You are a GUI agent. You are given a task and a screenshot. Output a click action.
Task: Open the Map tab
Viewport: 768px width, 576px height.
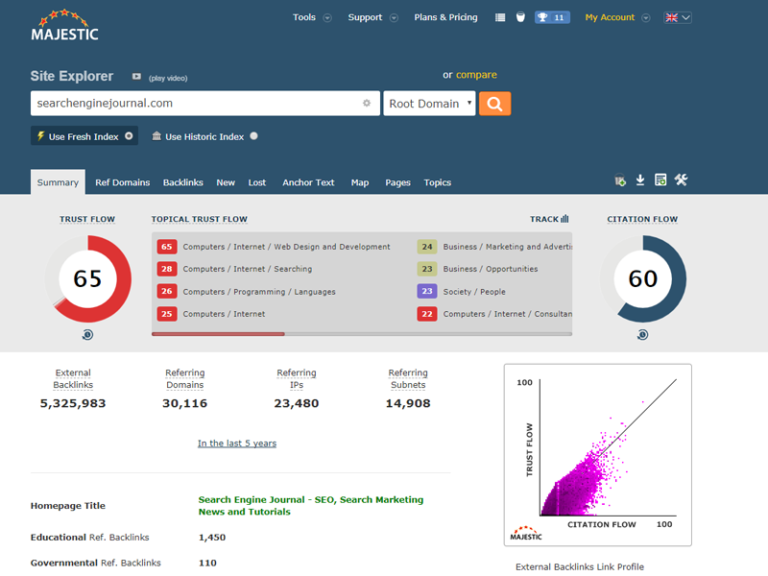[360, 182]
